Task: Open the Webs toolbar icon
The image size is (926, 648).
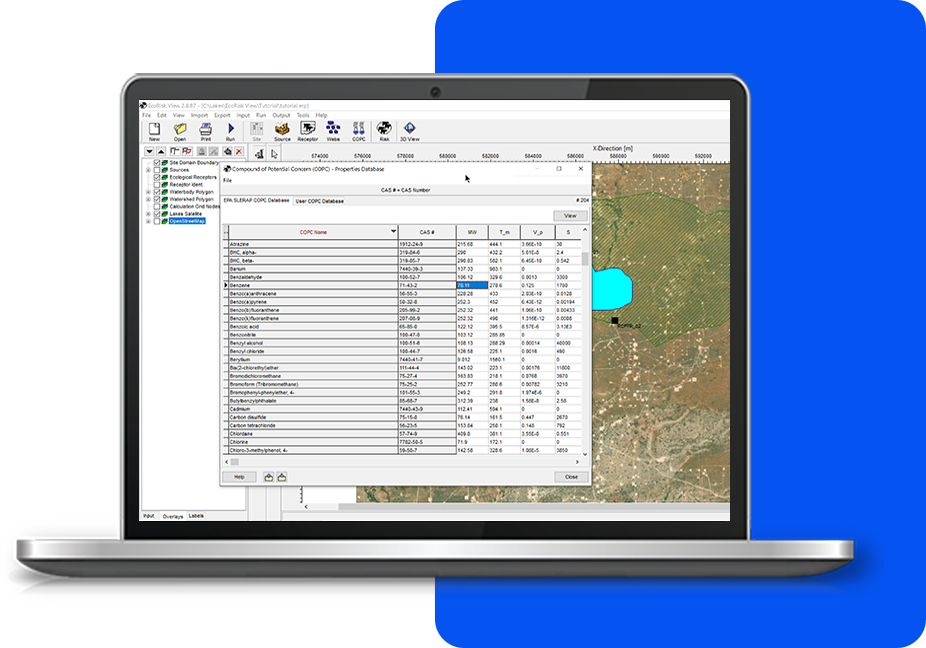Action: click(x=333, y=130)
